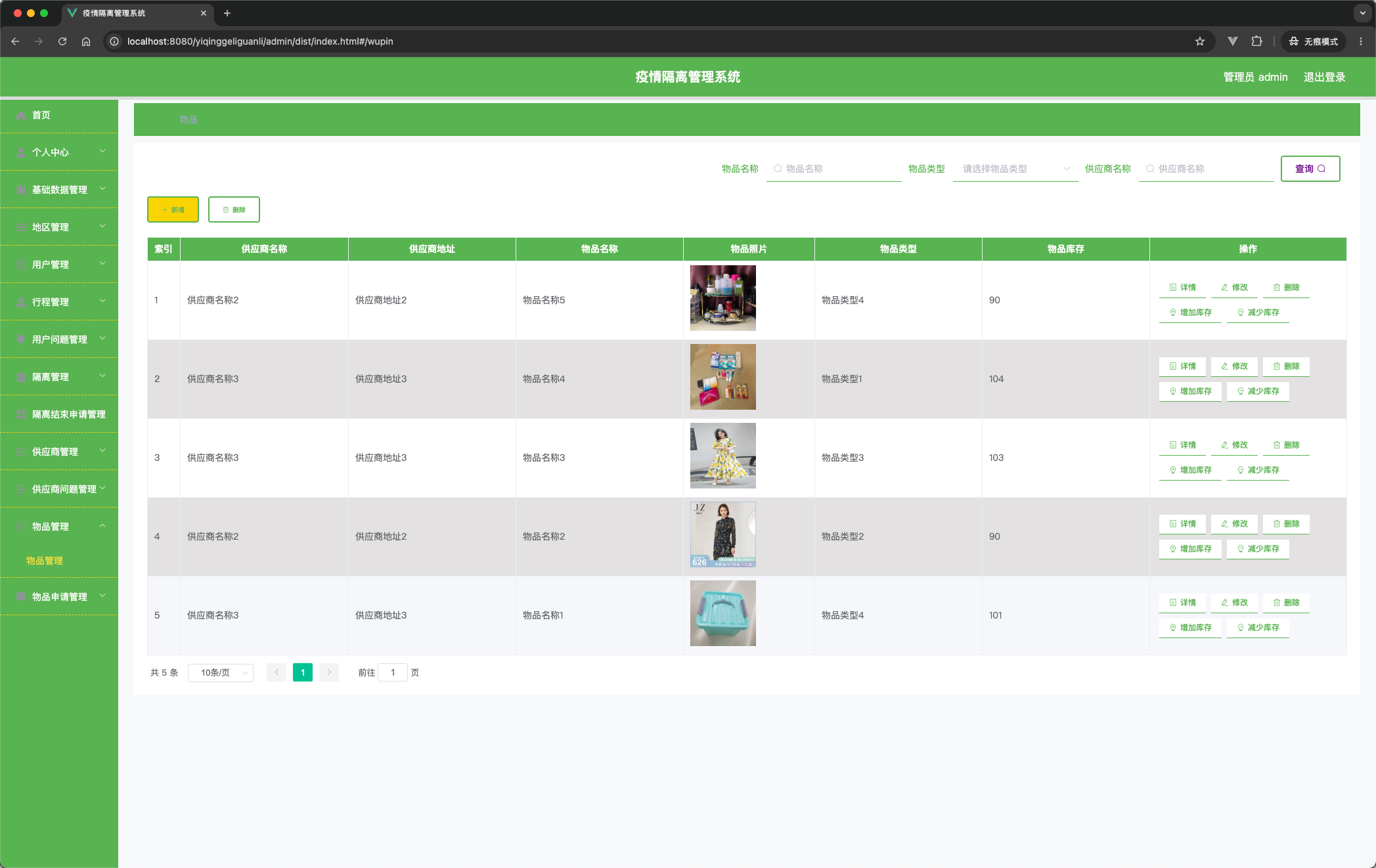
Task: Switch to the 疫情隔离管理系统 browser tab
Action: [x=138, y=13]
